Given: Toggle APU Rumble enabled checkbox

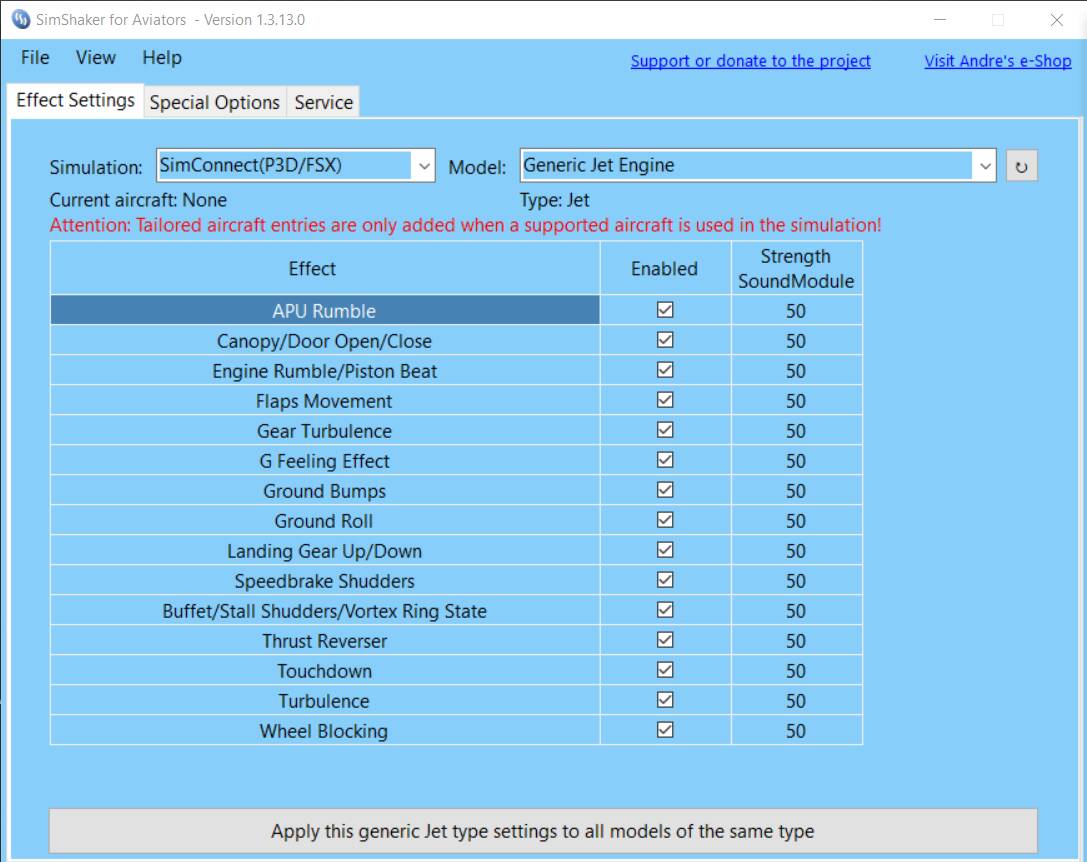Looking at the screenshot, I should [x=665, y=310].
